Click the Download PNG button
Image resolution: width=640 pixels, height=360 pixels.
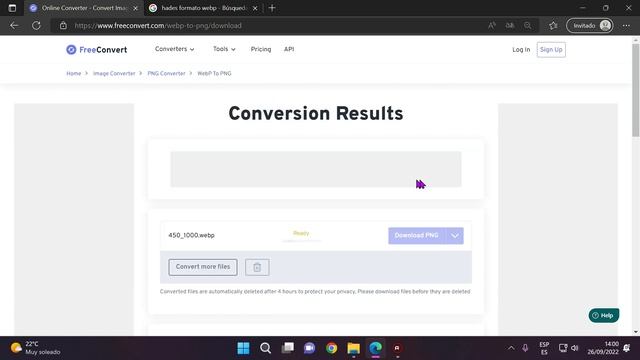[x=417, y=236]
